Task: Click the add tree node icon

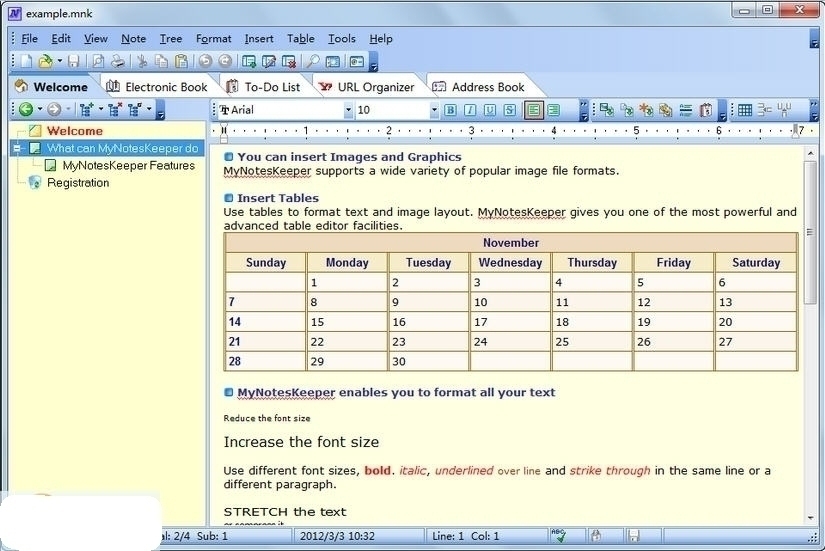Action: pyautogui.click(x=86, y=109)
